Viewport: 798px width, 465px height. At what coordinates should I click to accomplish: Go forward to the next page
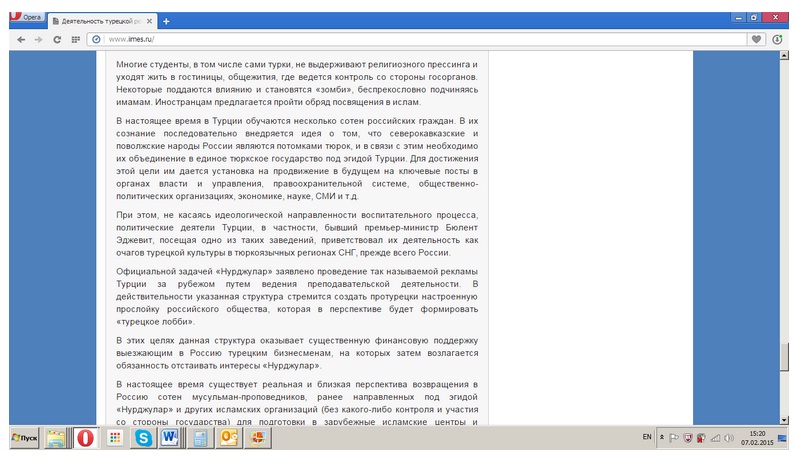tap(39, 39)
